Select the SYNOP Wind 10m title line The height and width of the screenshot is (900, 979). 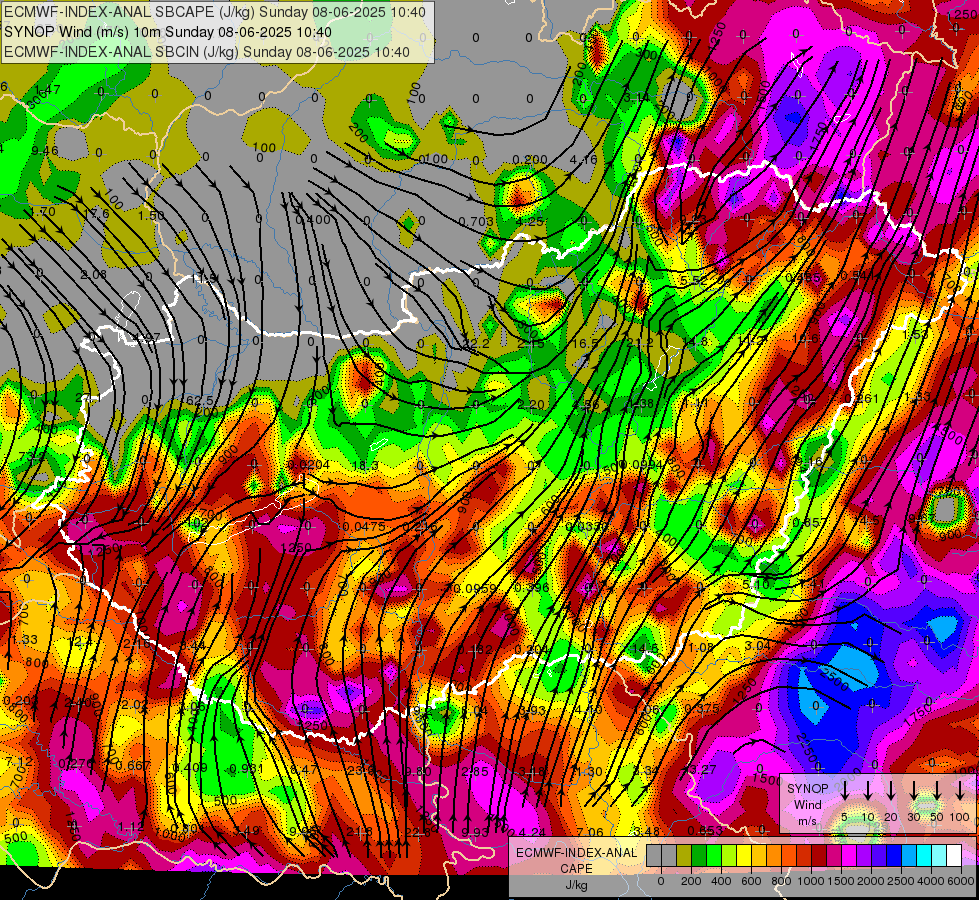pyautogui.click(x=168, y=32)
